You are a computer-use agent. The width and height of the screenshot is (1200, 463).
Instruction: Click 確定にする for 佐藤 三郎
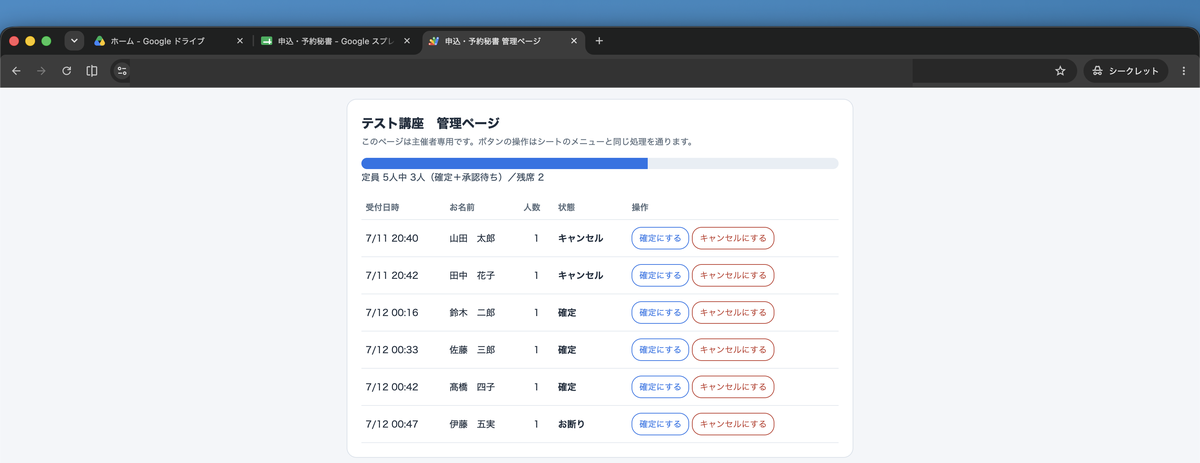click(660, 349)
